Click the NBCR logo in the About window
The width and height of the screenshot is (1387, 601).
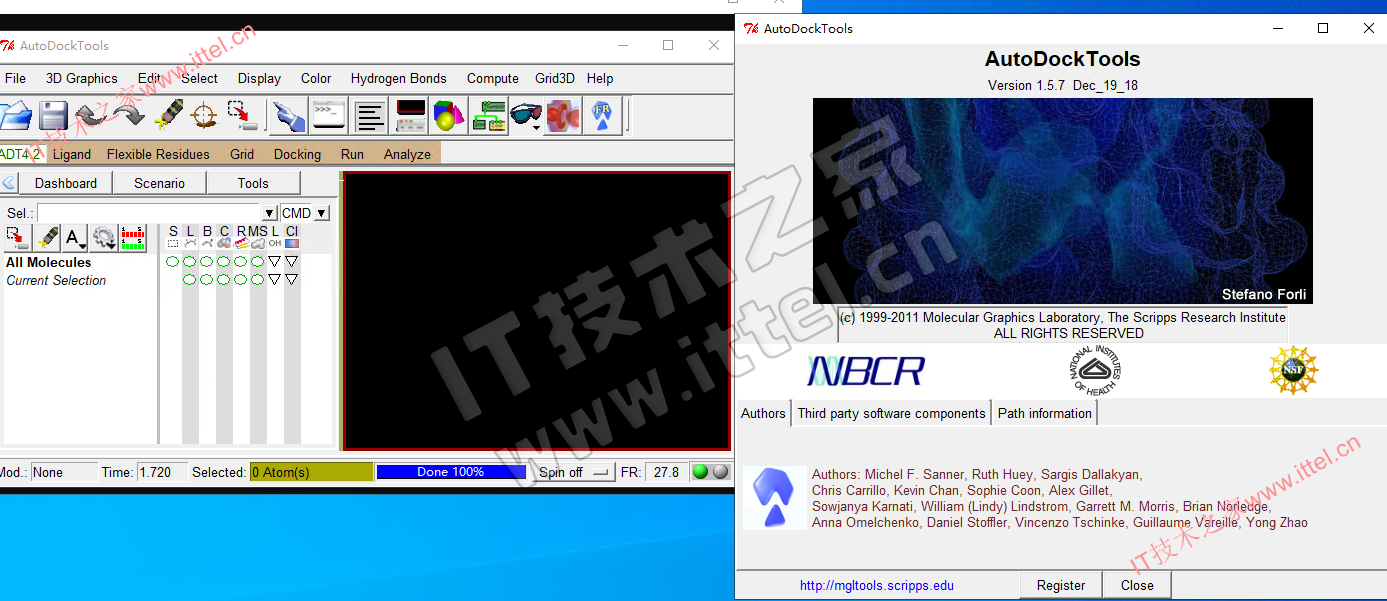[x=866, y=371]
